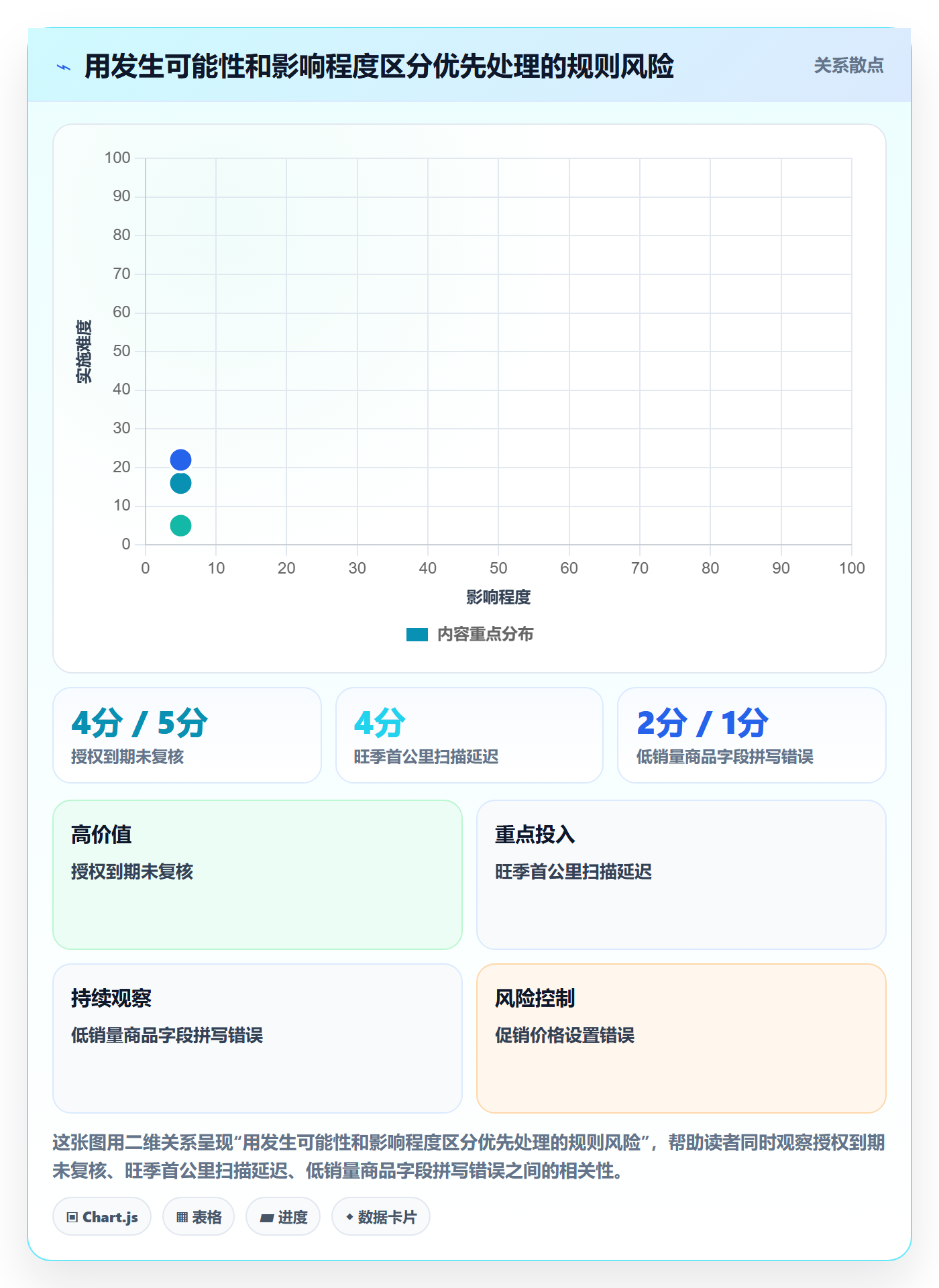Screen dimensions: 939x1288
Task: Click the 内容重点分布 legend label
Action: click(485, 635)
